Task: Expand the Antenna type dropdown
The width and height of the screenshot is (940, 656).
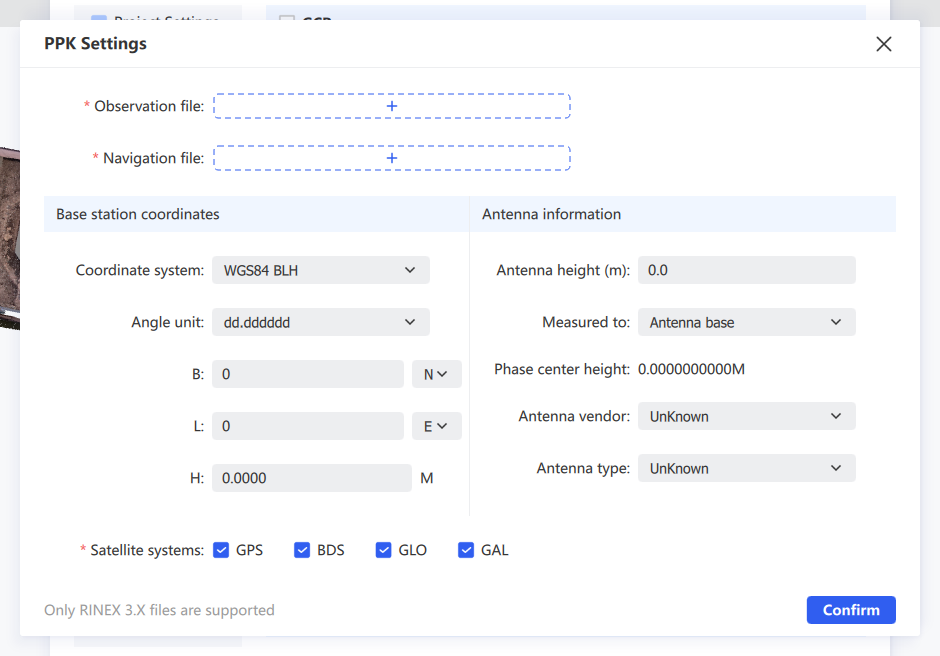Action: click(x=746, y=468)
